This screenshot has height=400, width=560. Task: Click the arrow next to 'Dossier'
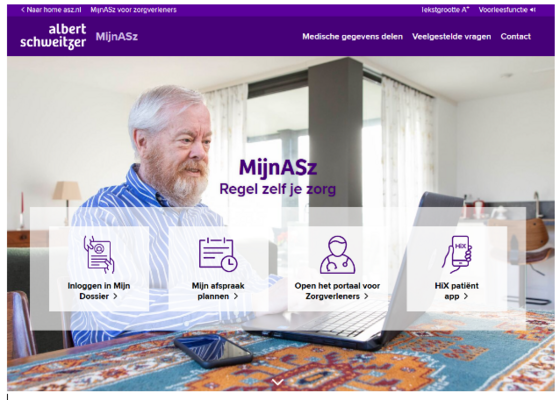[115, 296]
